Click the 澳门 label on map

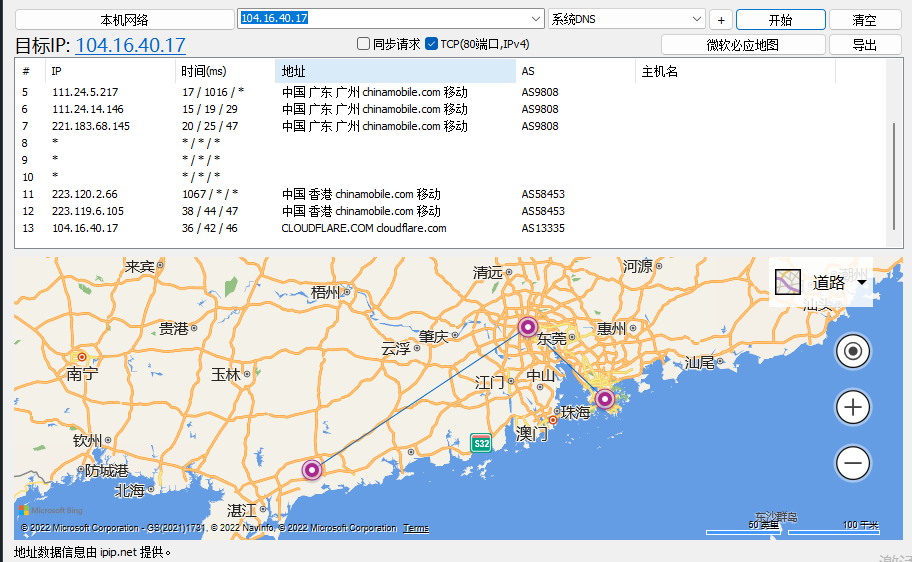[532, 433]
